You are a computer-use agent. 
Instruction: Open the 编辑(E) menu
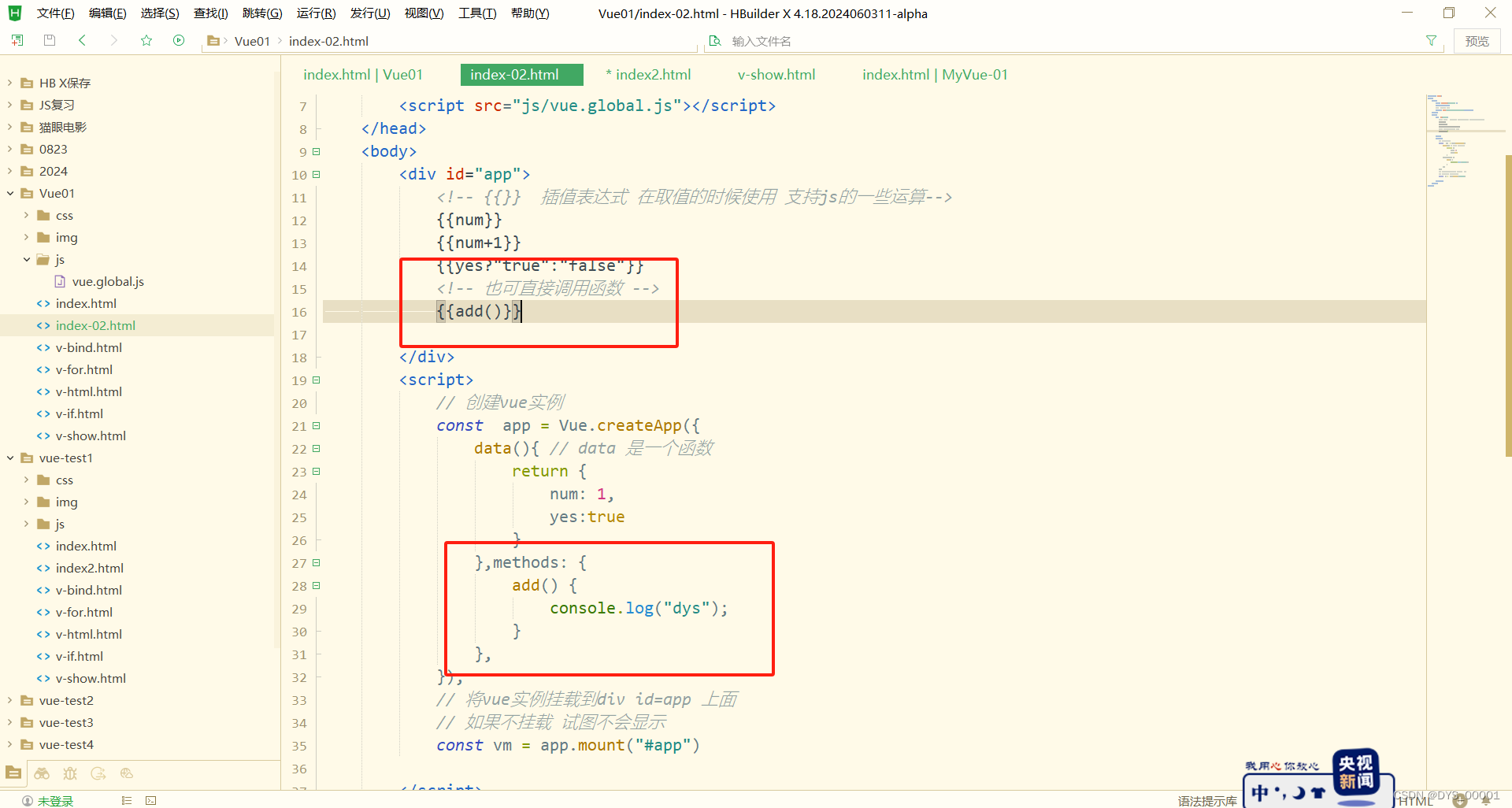click(107, 13)
